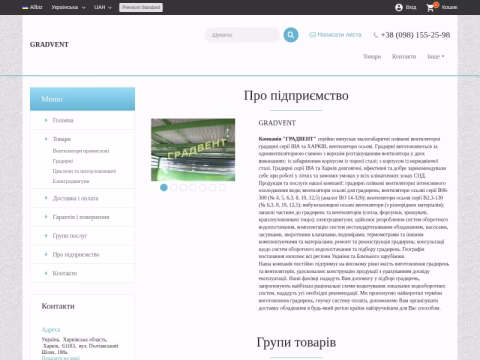This screenshot has width=480, height=360.
Task: Click the GRADVENT company heading text
Action: (277, 123)
